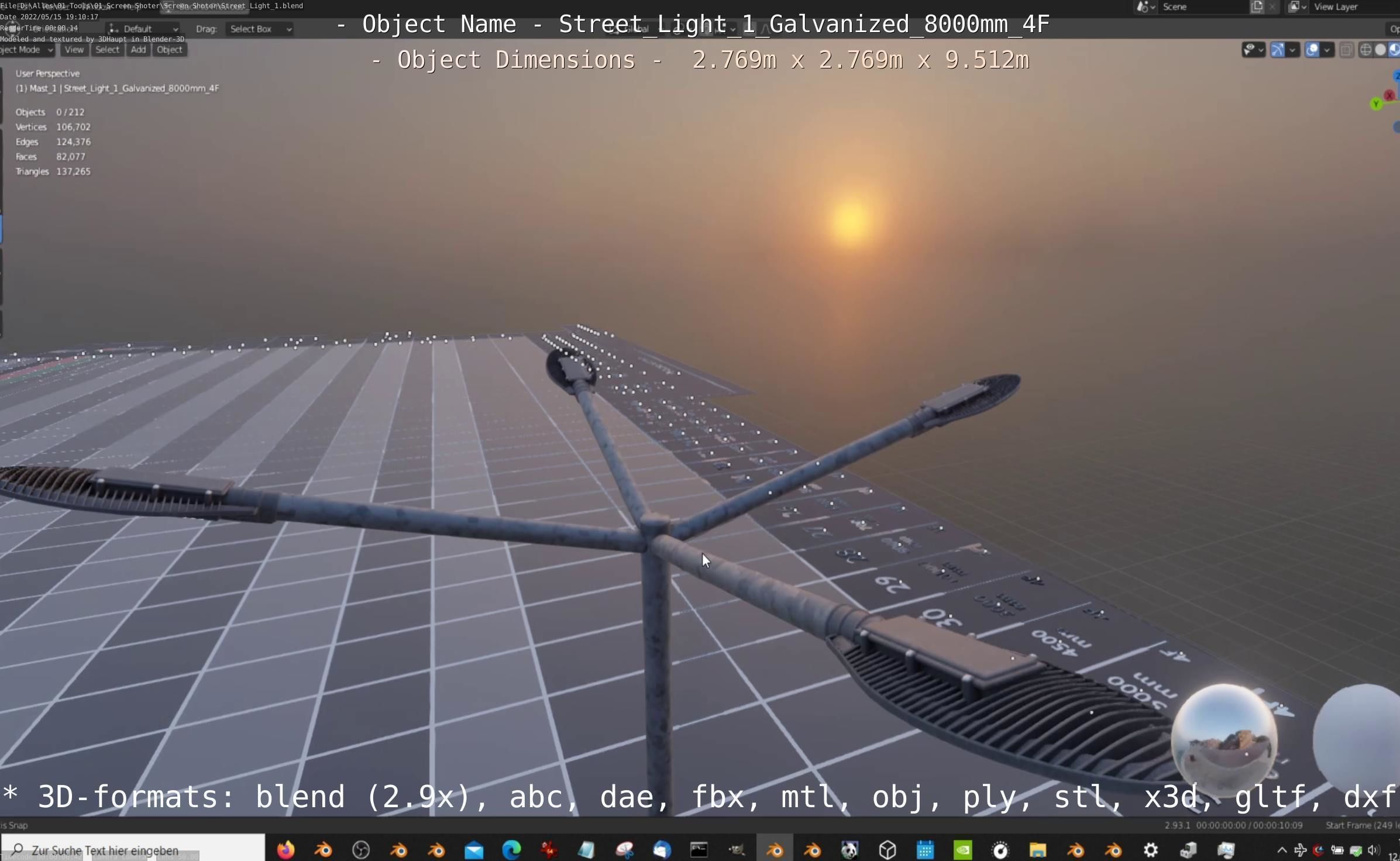Click the Faces 82,077 statistic
The height and width of the screenshot is (861, 1400).
click(50, 157)
